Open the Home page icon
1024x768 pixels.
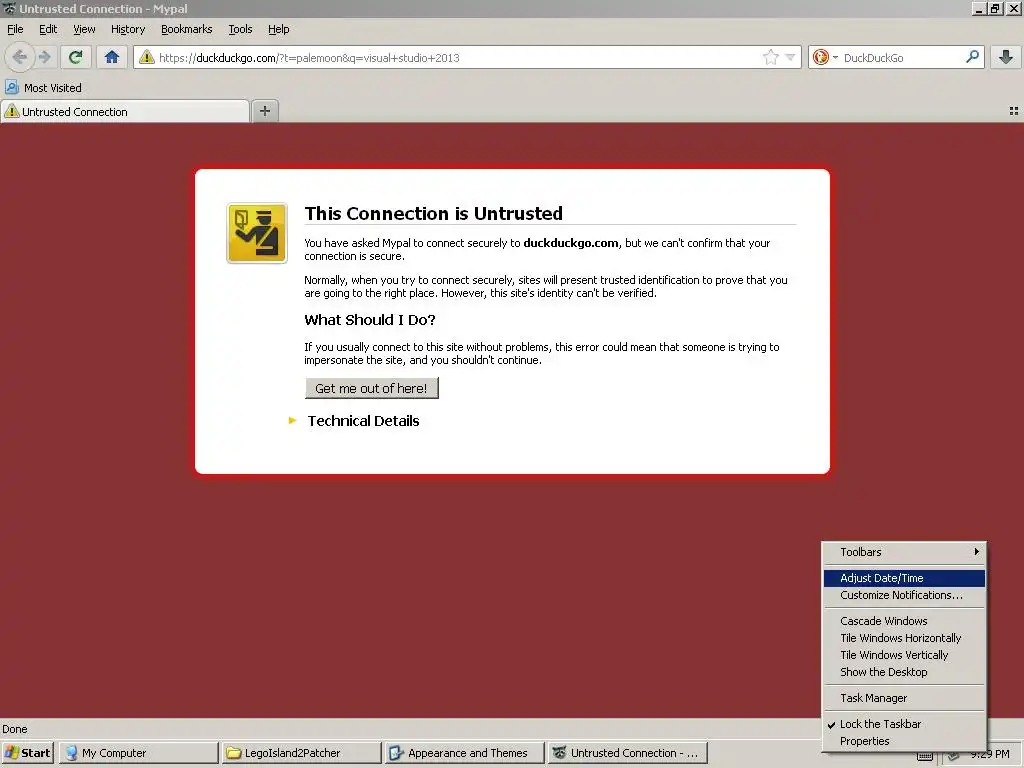coord(112,57)
